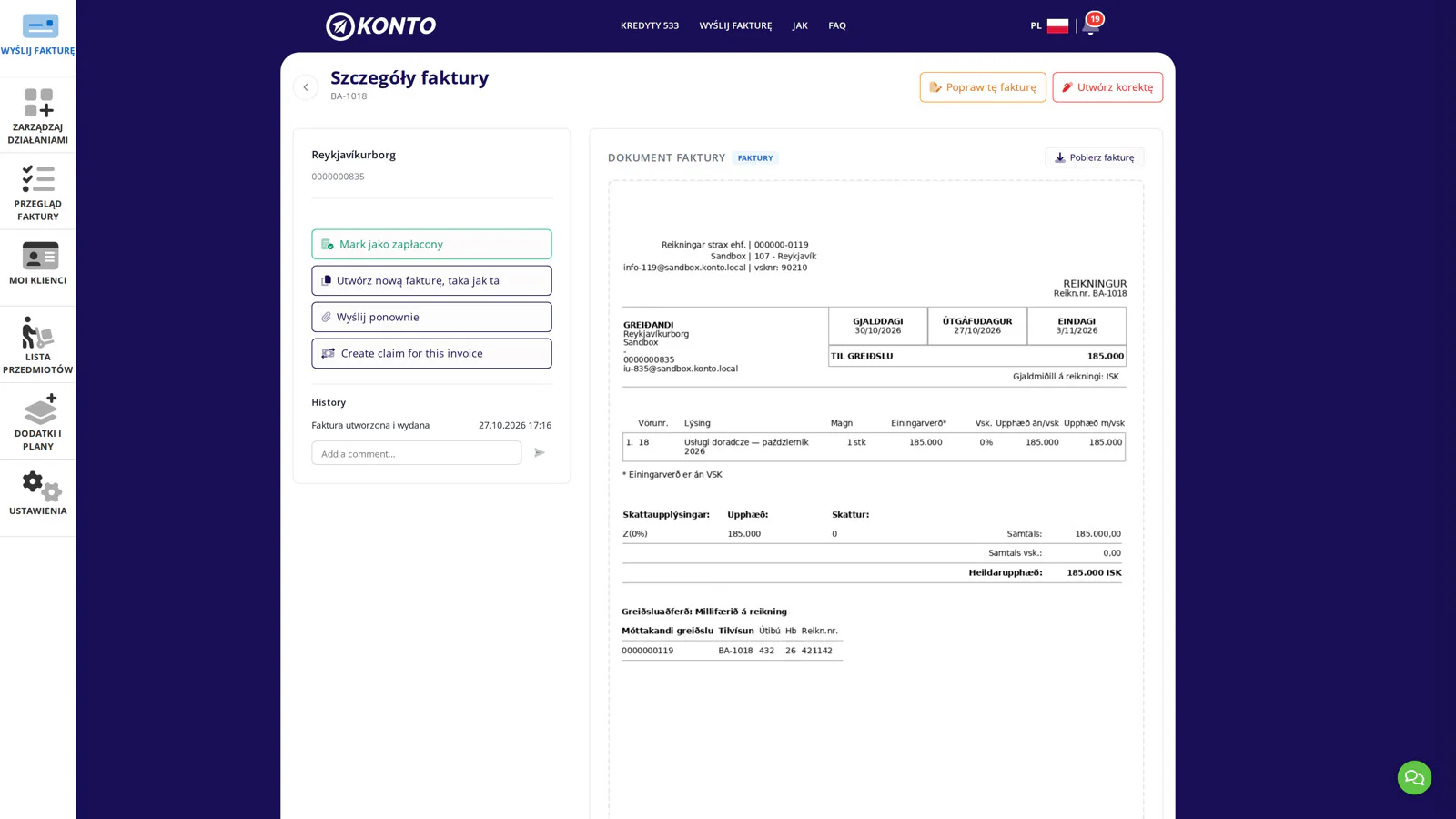Click history entry Faktura utworzona i wydana
Image resolution: width=1456 pixels, height=819 pixels.
point(370,425)
